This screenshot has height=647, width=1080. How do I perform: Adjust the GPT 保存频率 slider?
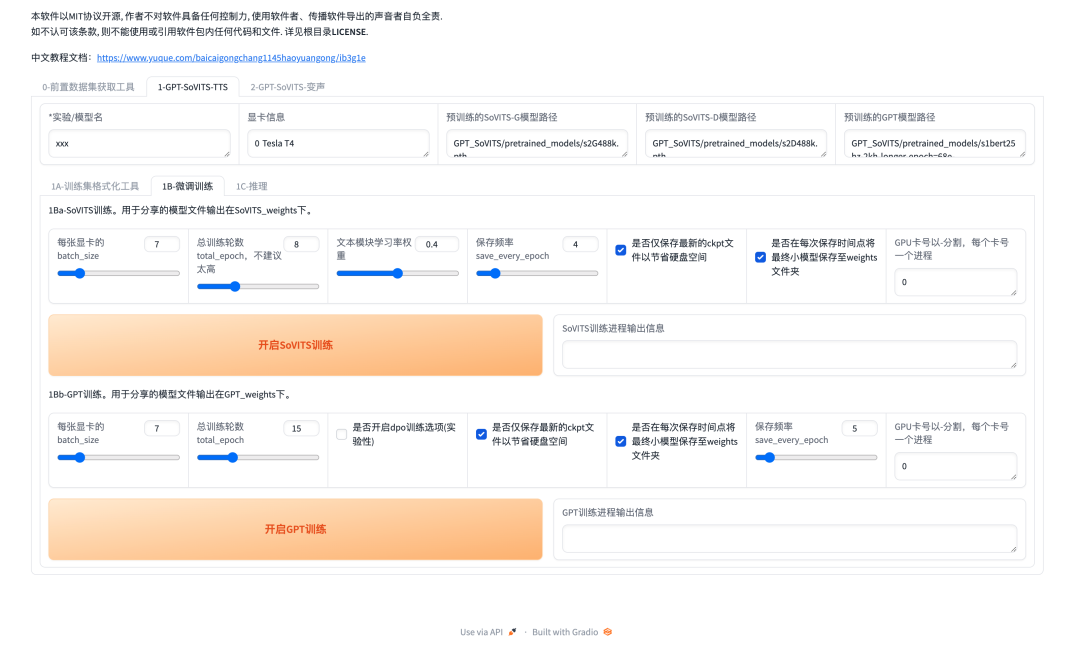(816, 458)
